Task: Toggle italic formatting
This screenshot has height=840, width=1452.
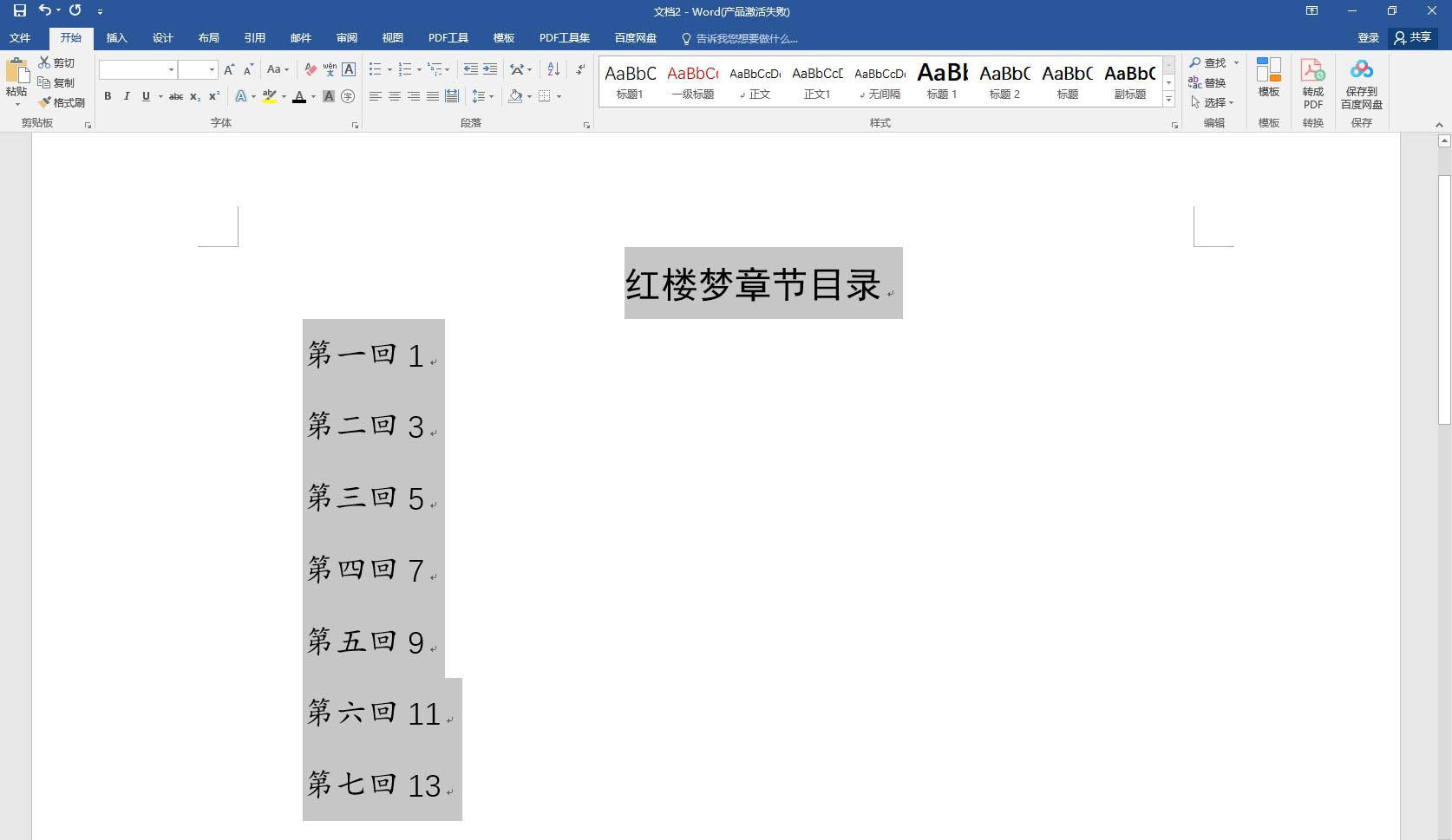Action: (x=127, y=96)
